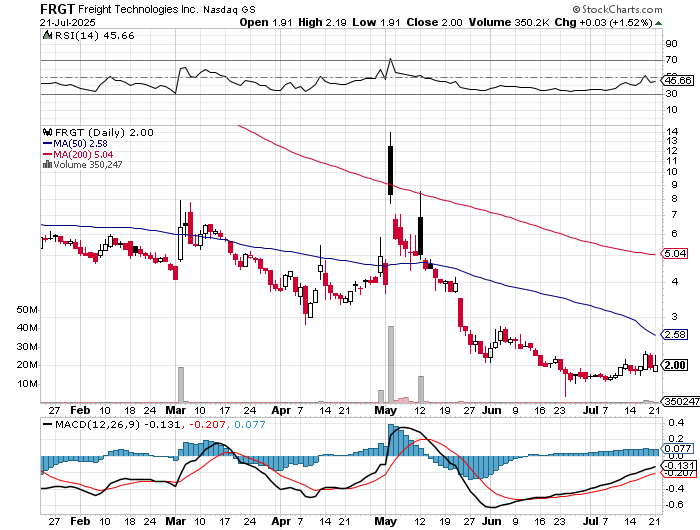Click the March volume spike bar

click(x=181, y=385)
